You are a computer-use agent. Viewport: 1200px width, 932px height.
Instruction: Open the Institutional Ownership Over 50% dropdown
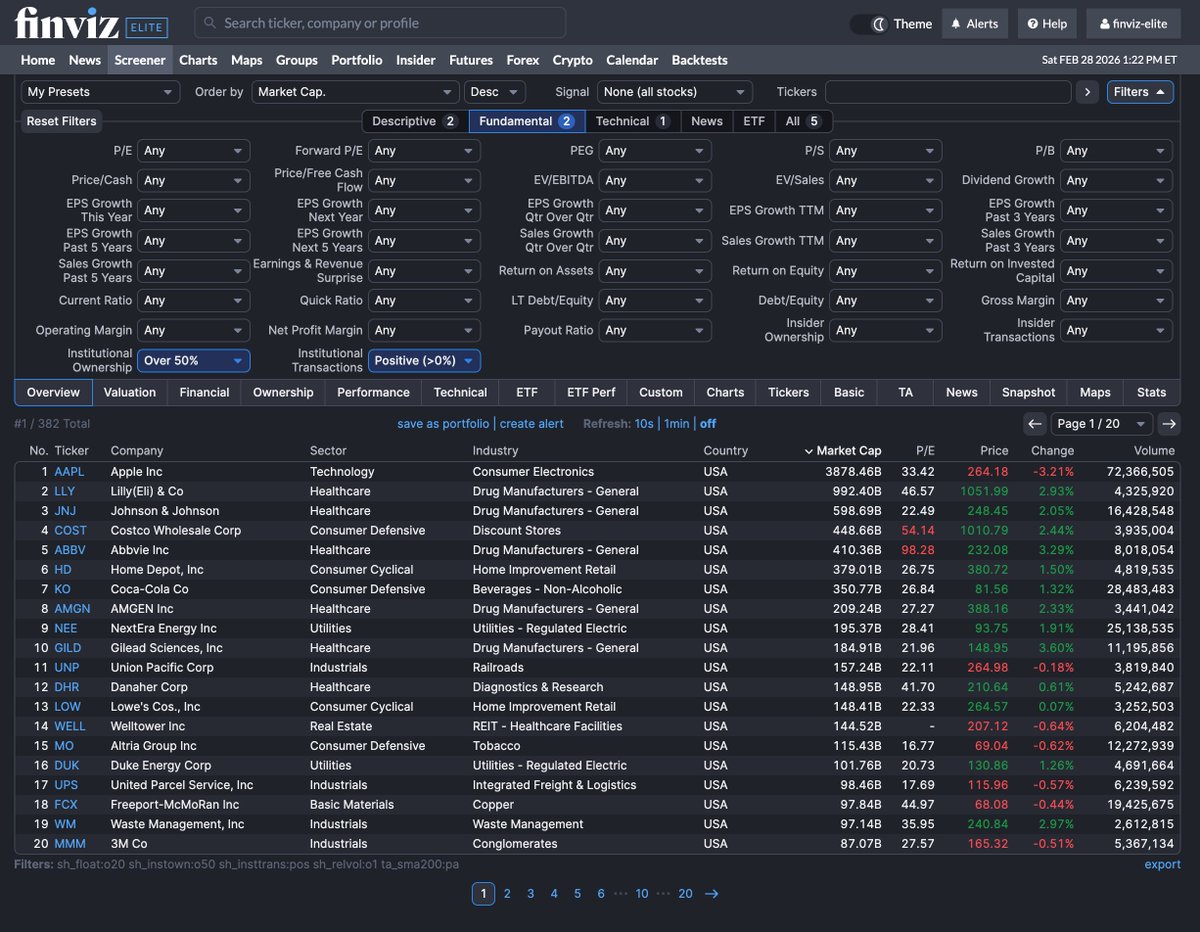[x=193, y=361]
